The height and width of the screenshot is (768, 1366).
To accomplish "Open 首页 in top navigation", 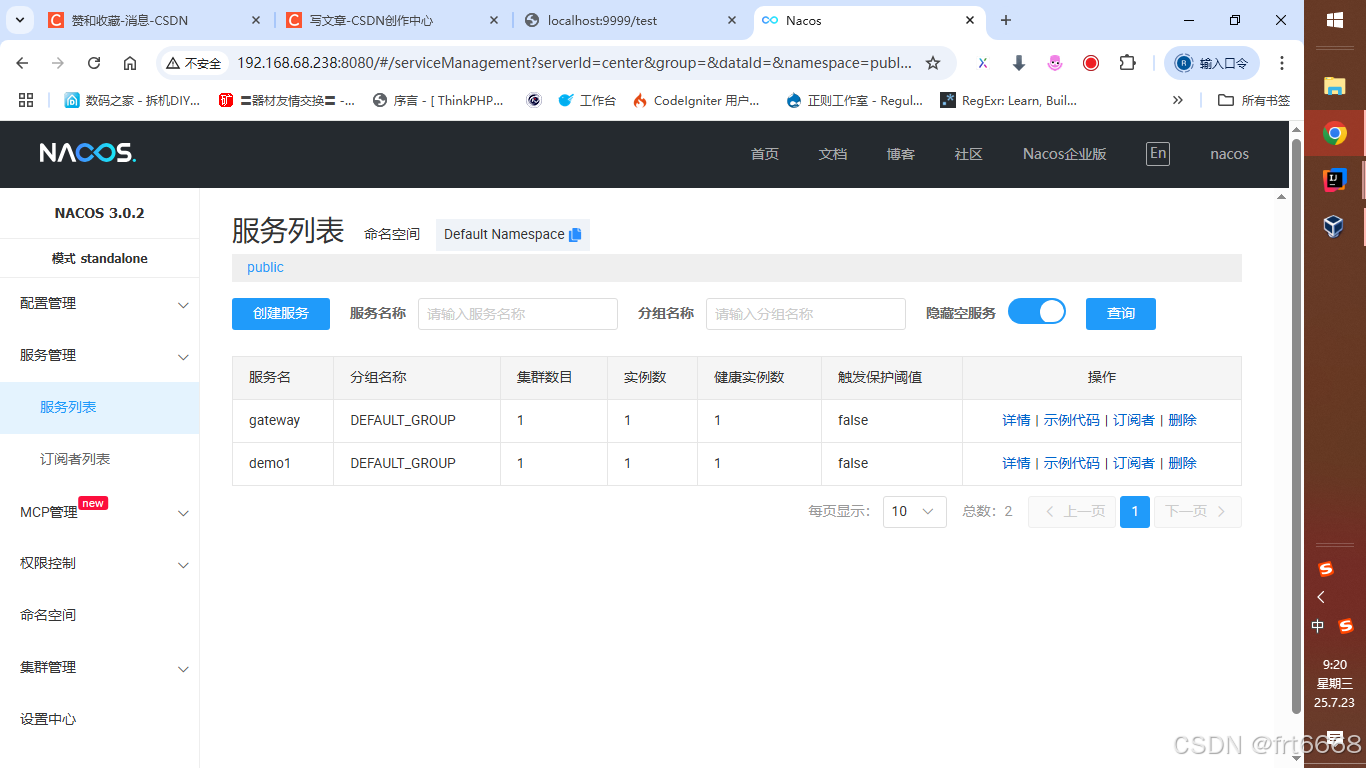I will 765,154.
